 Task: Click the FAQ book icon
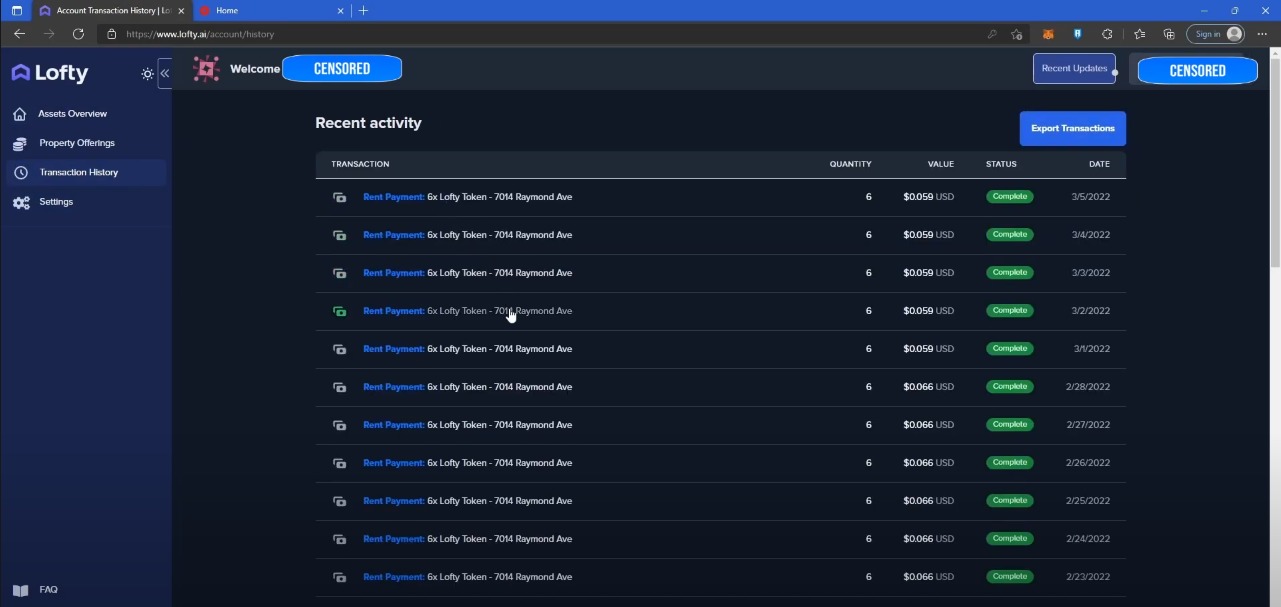click(x=21, y=591)
